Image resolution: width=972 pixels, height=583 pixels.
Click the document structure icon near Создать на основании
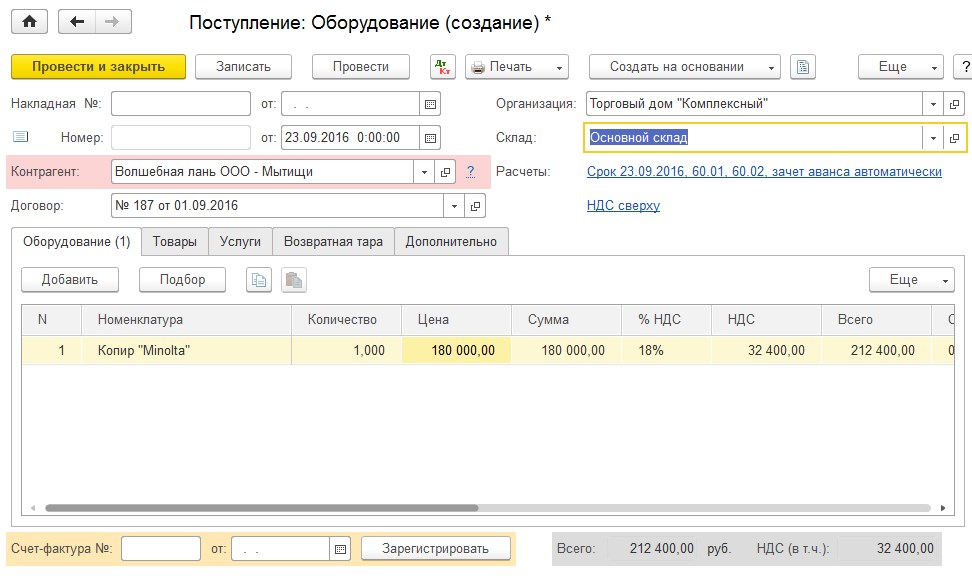click(803, 66)
